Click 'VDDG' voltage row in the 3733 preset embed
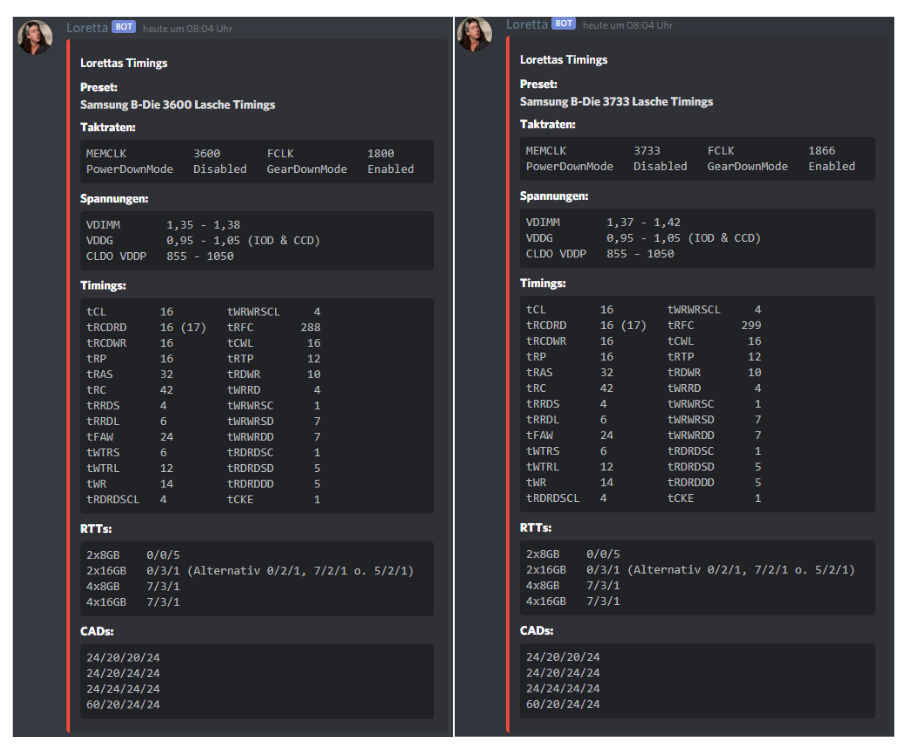This screenshot has width=910, height=756. [x=643, y=238]
